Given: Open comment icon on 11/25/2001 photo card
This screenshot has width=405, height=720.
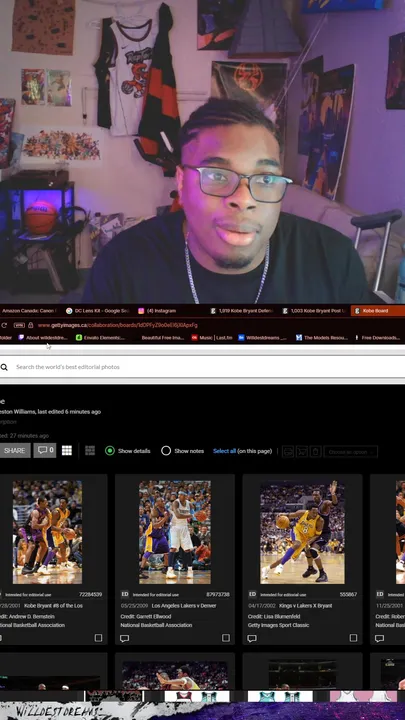Looking at the screenshot, I should (x=379, y=638).
